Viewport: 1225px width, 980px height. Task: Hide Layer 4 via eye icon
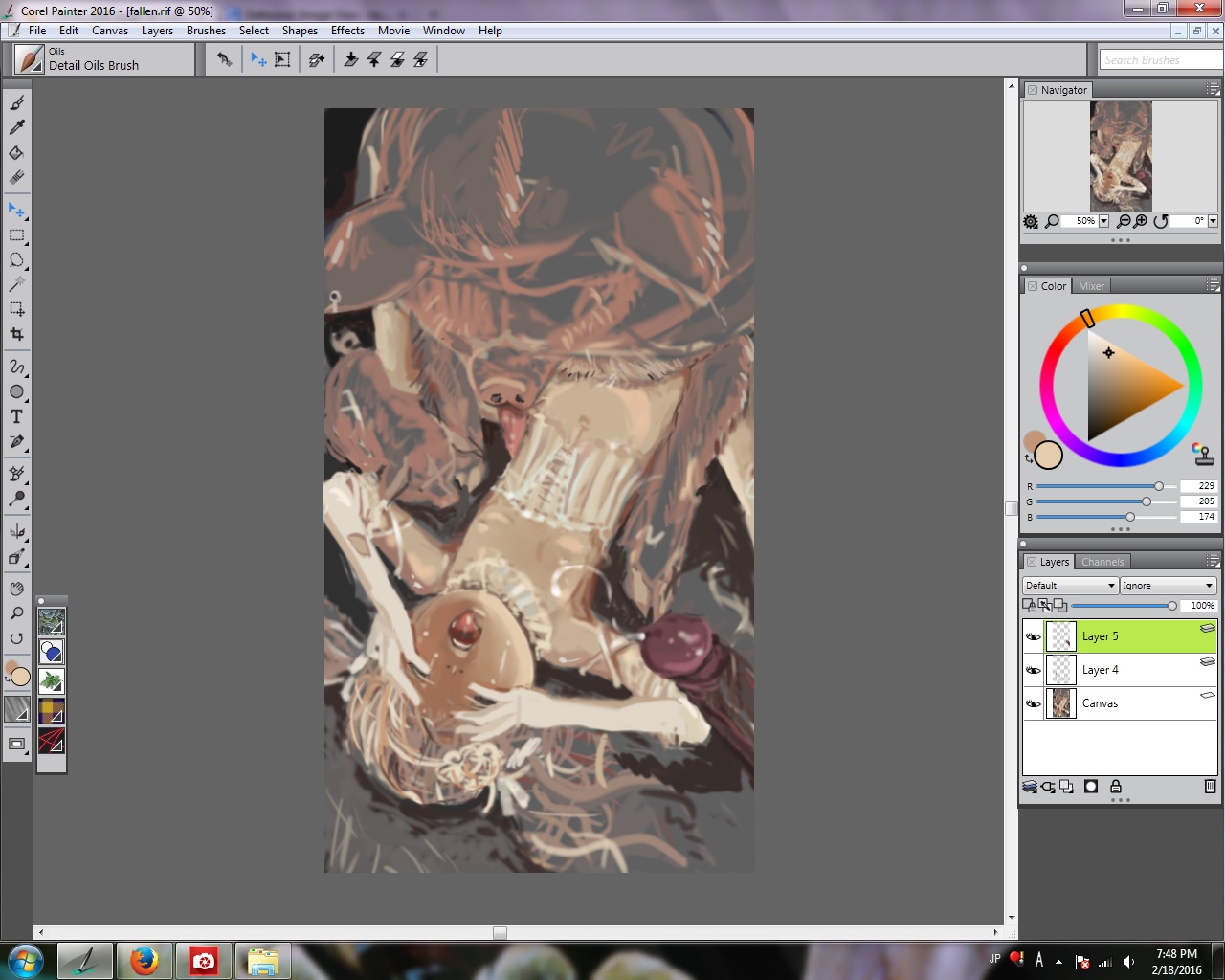pyautogui.click(x=1033, y=670)
